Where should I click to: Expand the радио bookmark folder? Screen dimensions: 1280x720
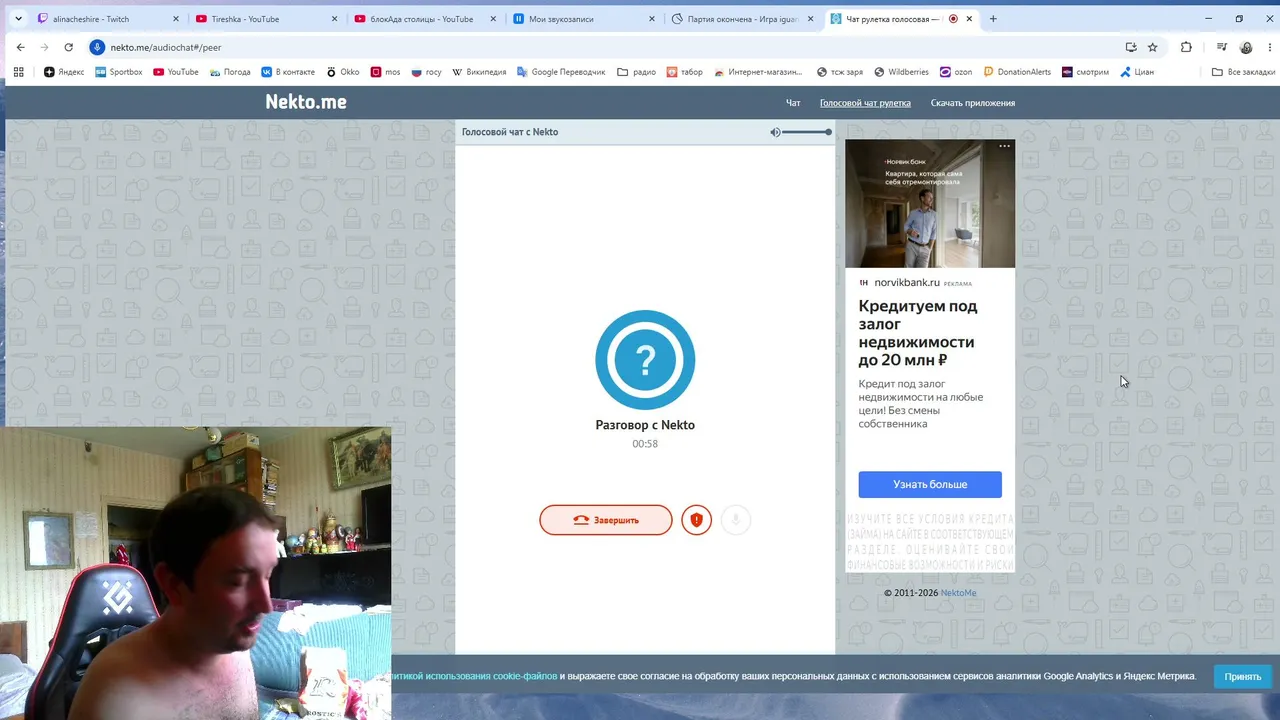pyautogui.click(x=636, y=72)
